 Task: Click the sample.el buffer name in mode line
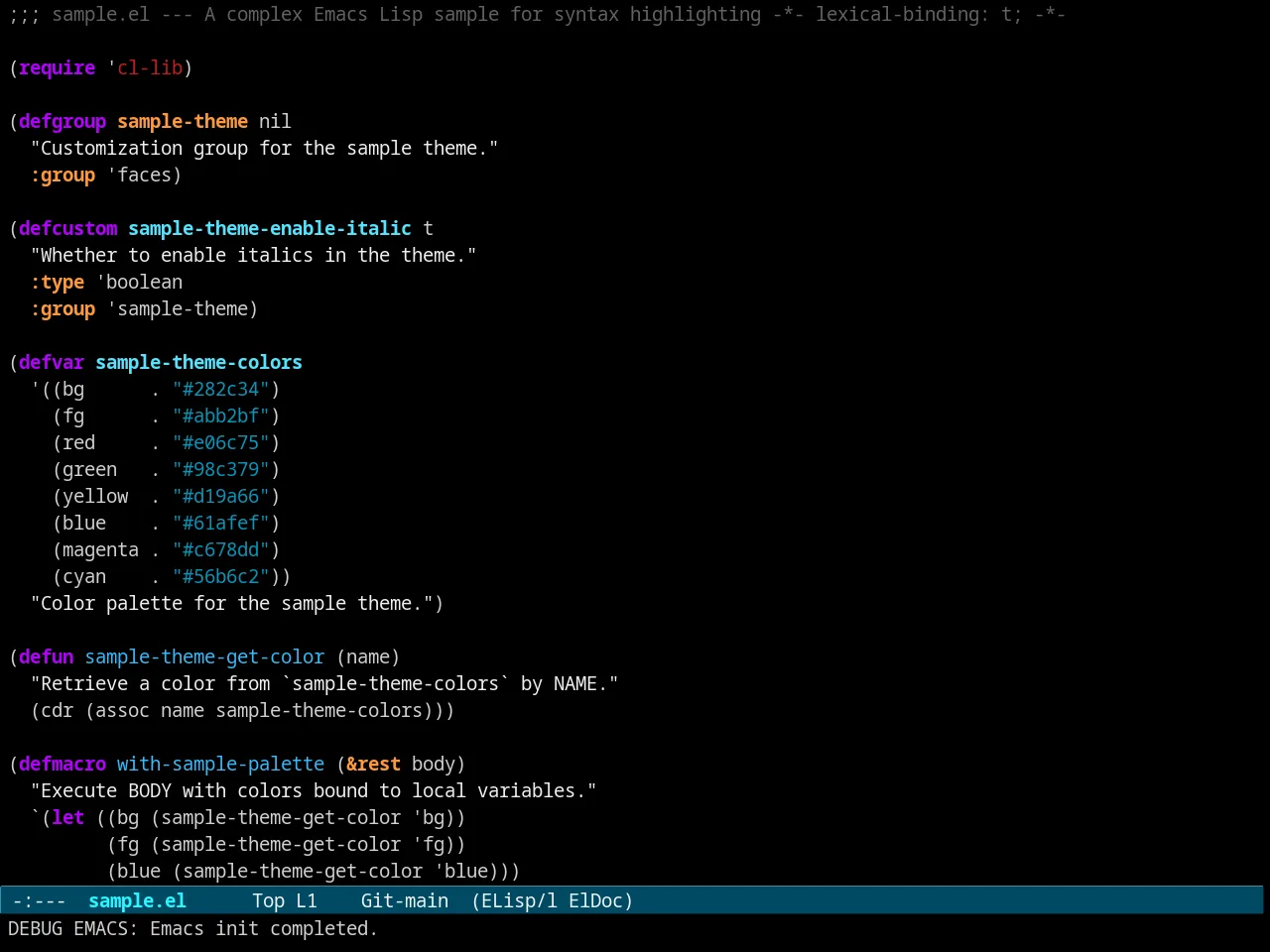(x=137, y=900)
